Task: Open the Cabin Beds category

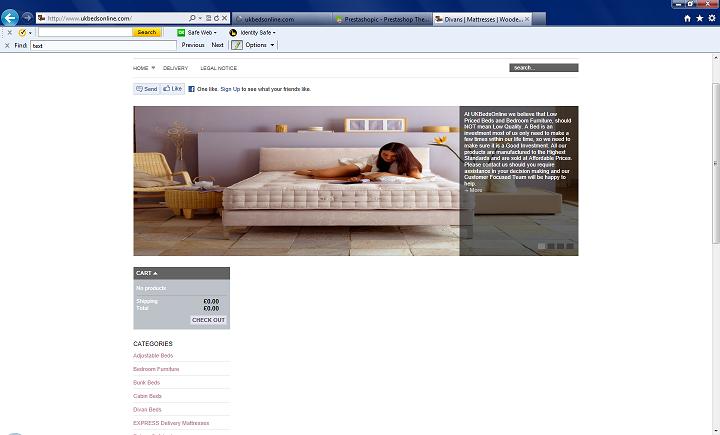Action: (x=147, y=396)
